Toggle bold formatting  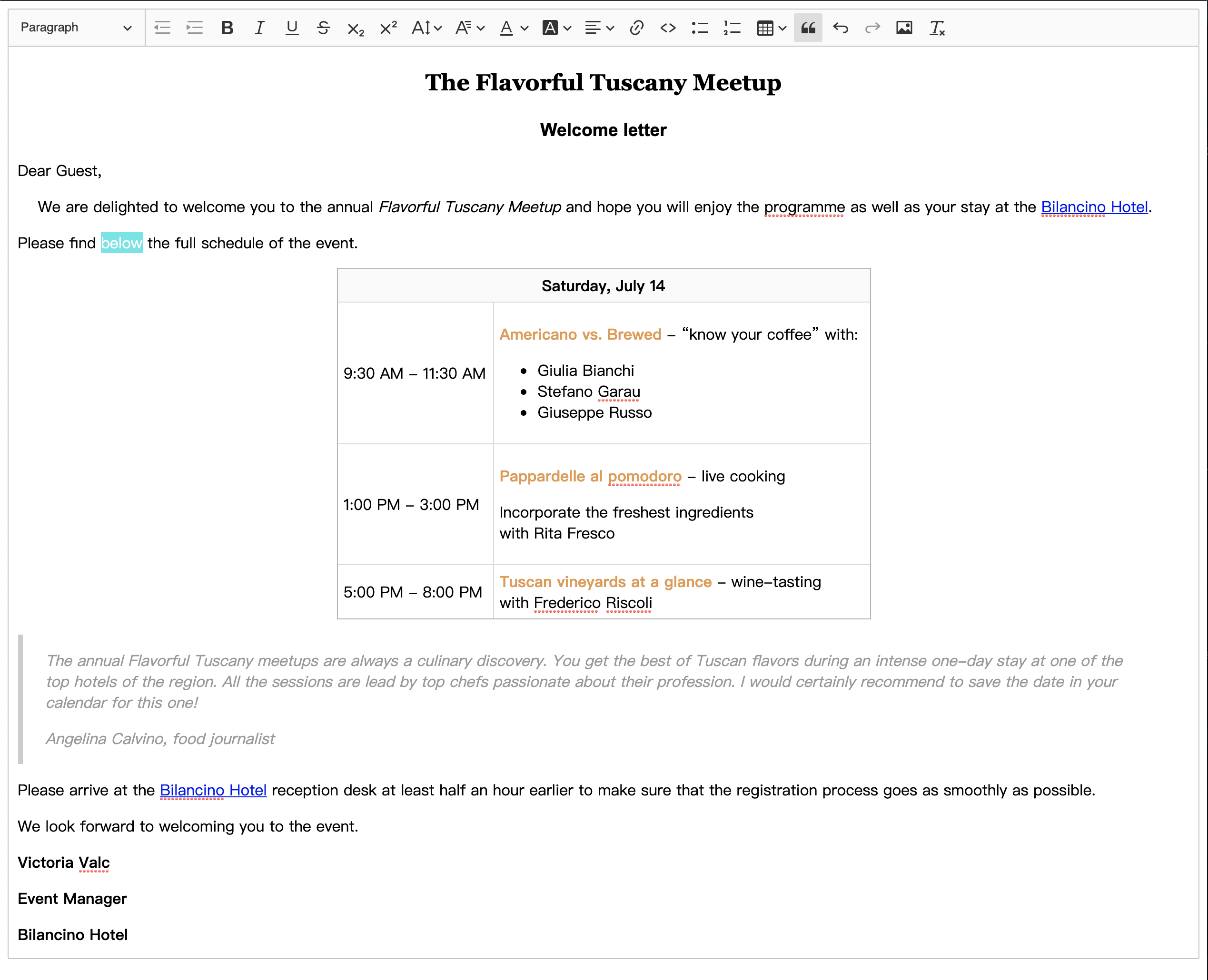[x=227, y=28]
